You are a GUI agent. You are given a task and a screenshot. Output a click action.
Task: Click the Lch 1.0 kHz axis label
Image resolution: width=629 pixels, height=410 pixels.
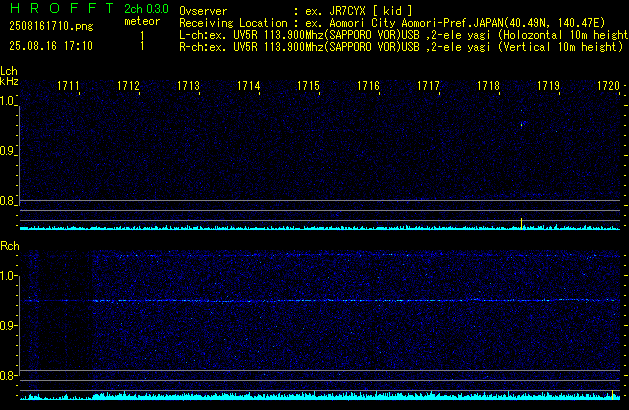point(8,101)
